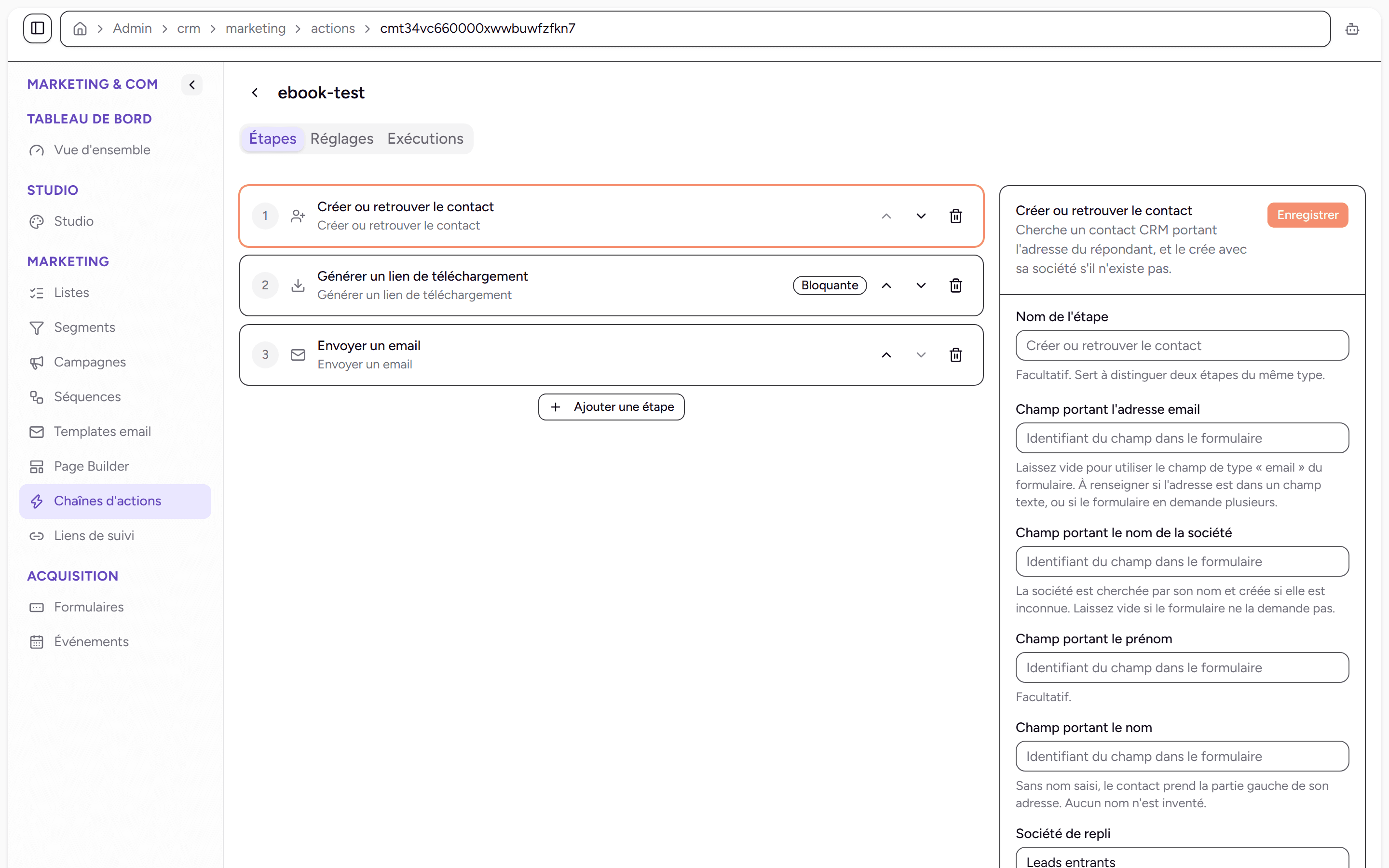Switch to the Réglages tab
This screenshot has height=868, width=1389.
tap(341, 138)
